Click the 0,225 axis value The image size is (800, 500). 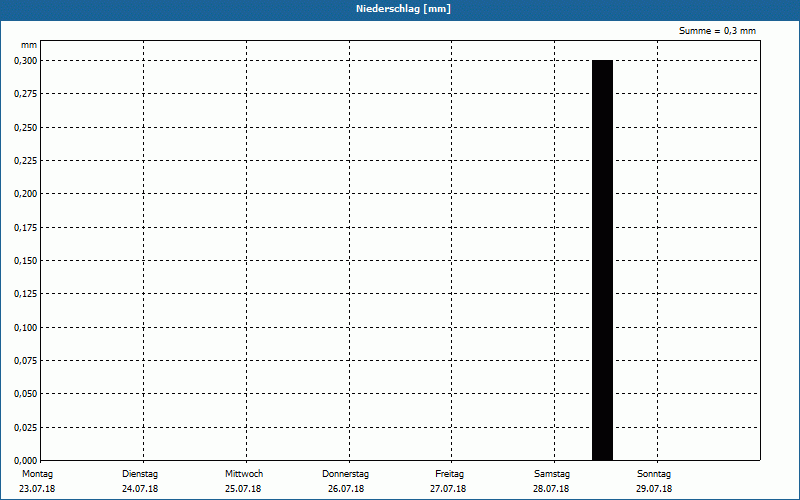[26, 161]
